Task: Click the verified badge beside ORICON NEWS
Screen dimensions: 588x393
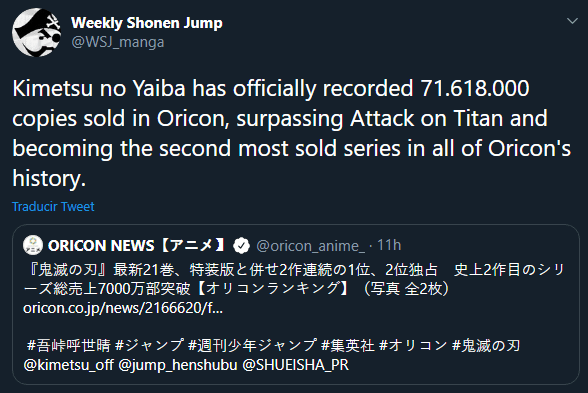Action: (241, 246)
